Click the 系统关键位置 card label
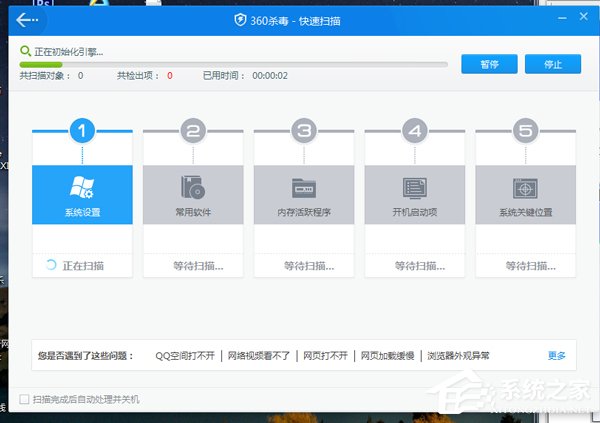 [526, 212]
